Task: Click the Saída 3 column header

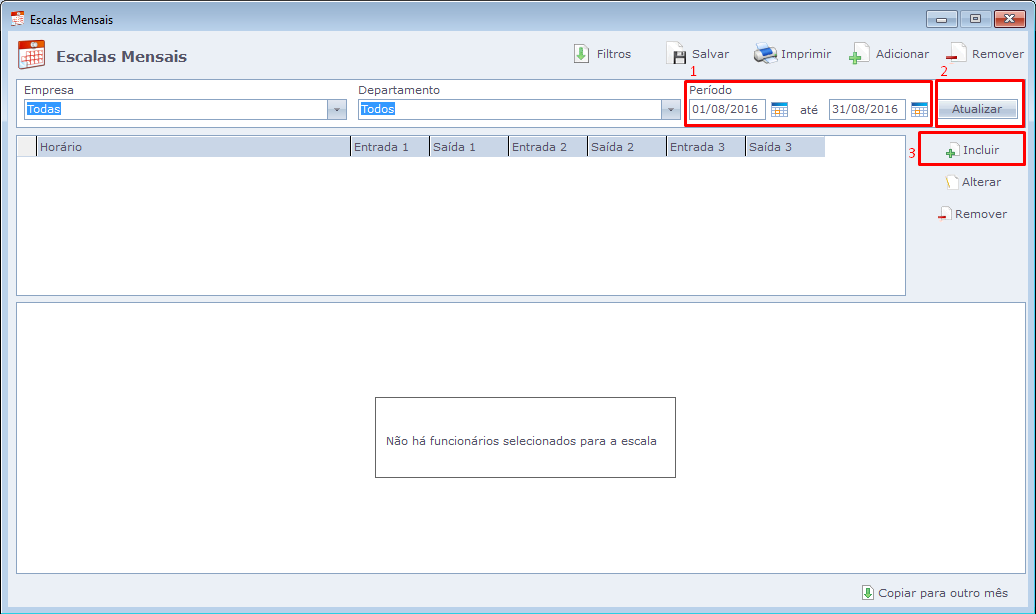Action: 784,147
